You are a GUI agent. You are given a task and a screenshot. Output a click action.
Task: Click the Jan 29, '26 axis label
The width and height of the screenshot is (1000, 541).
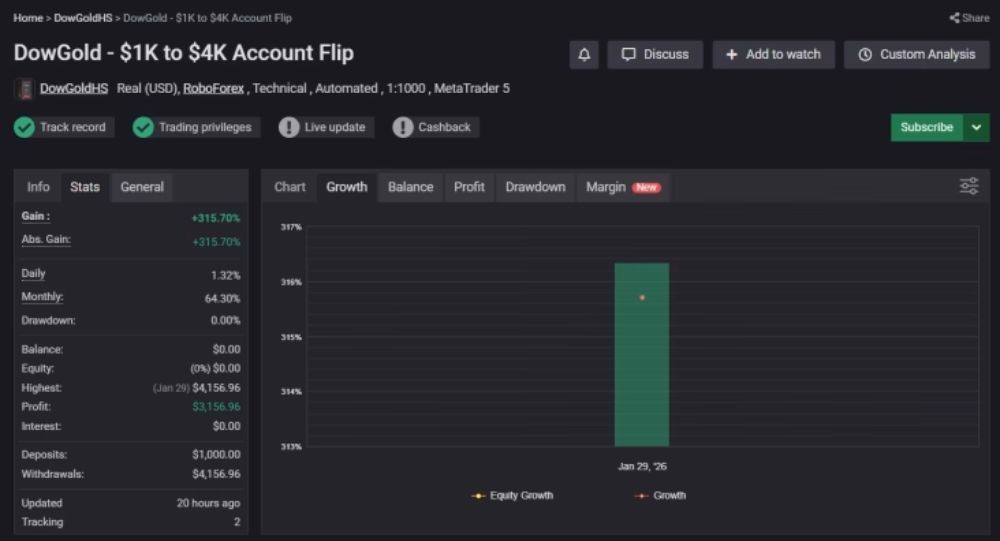[x=642, y=466]
